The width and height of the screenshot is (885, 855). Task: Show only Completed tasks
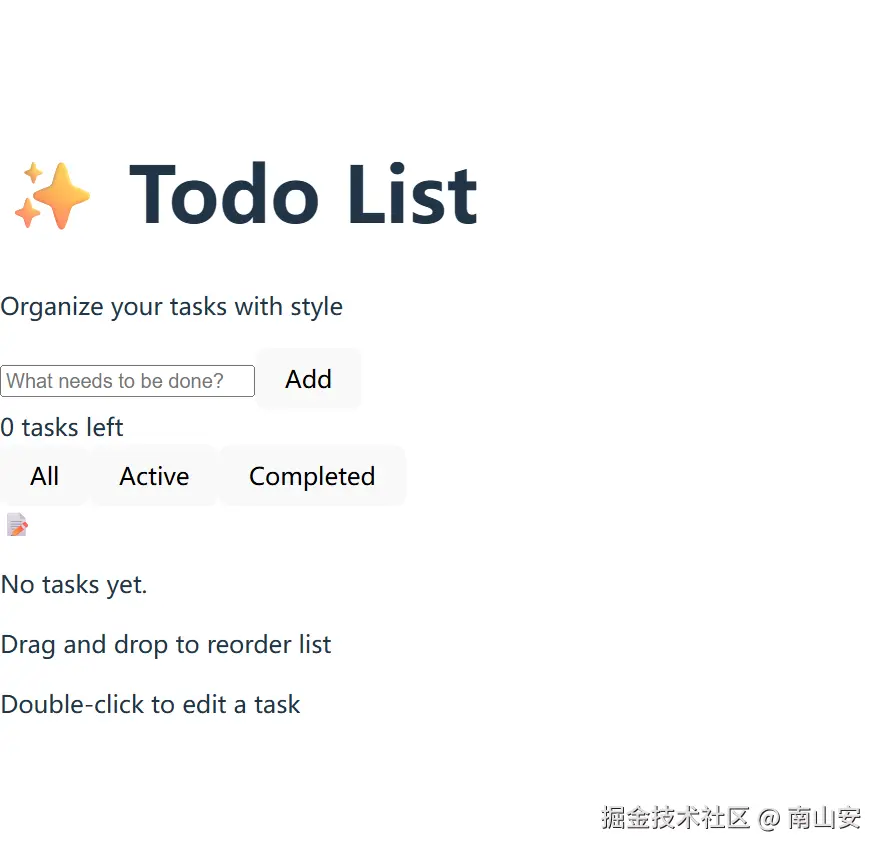[x=312, y=477]
